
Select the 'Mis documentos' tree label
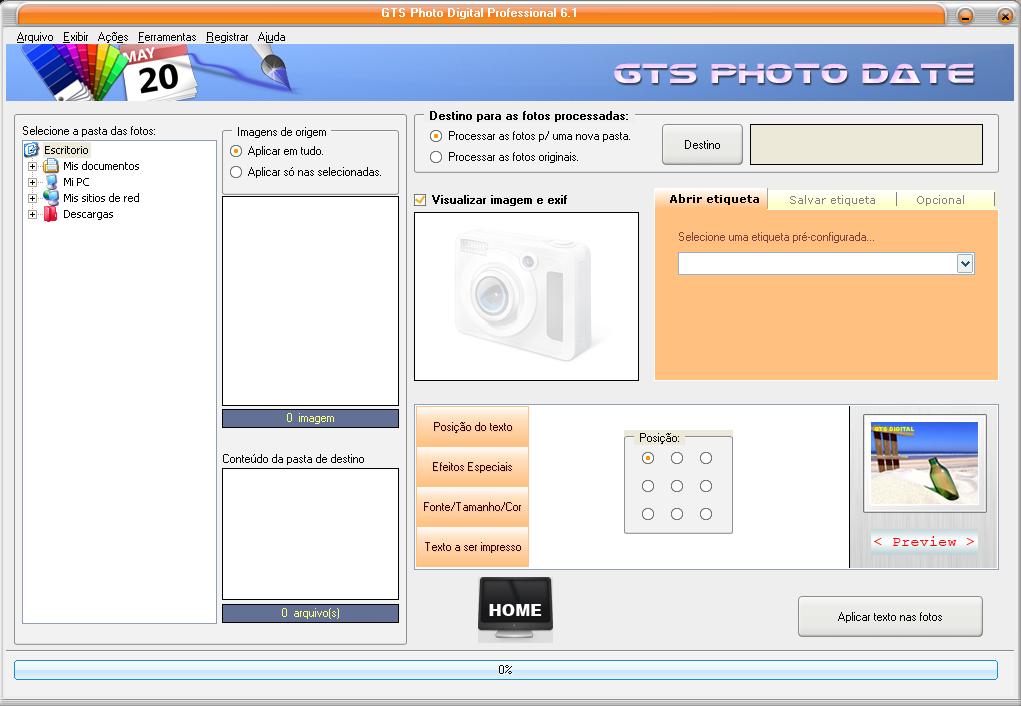coord(101,166)
